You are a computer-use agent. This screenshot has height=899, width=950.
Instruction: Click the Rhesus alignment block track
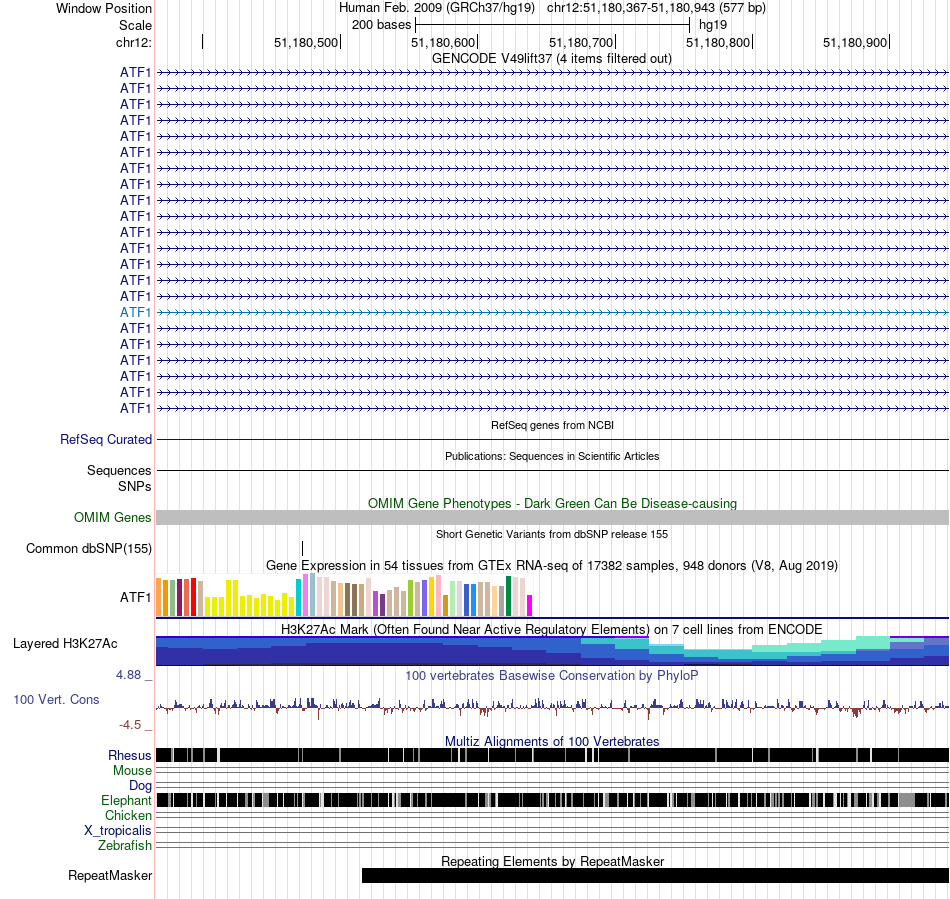[x=552, y=755]
